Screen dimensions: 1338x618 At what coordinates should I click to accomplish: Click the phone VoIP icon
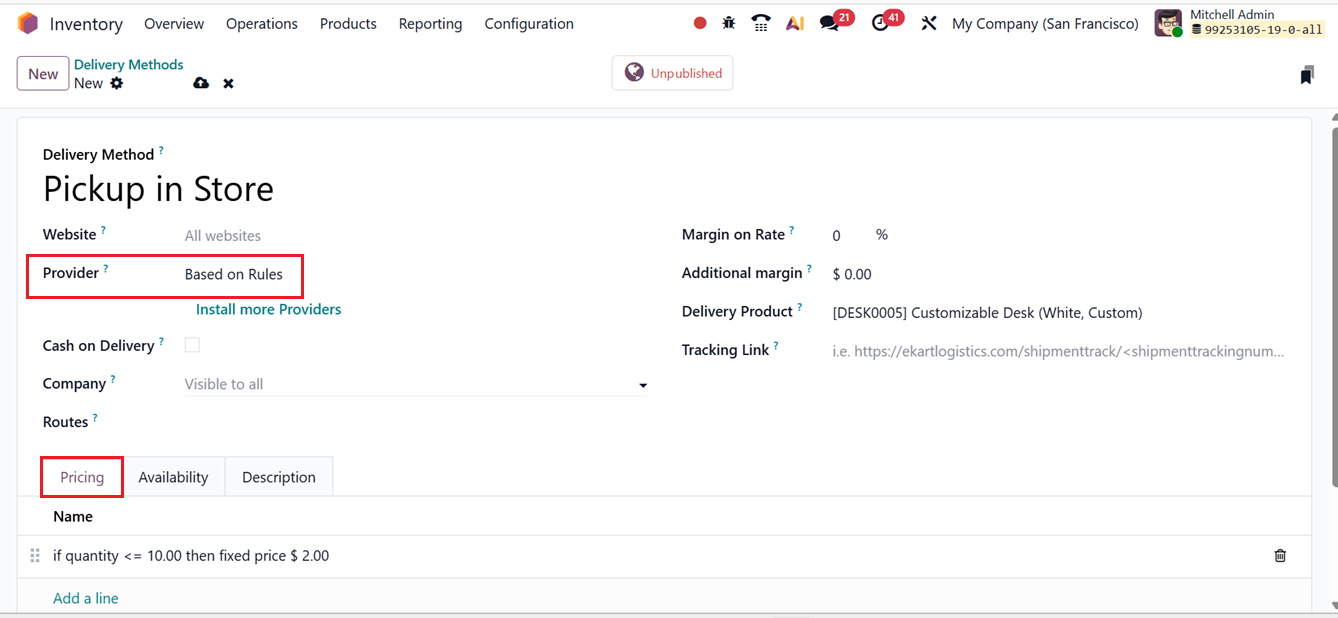pos(761,23)
